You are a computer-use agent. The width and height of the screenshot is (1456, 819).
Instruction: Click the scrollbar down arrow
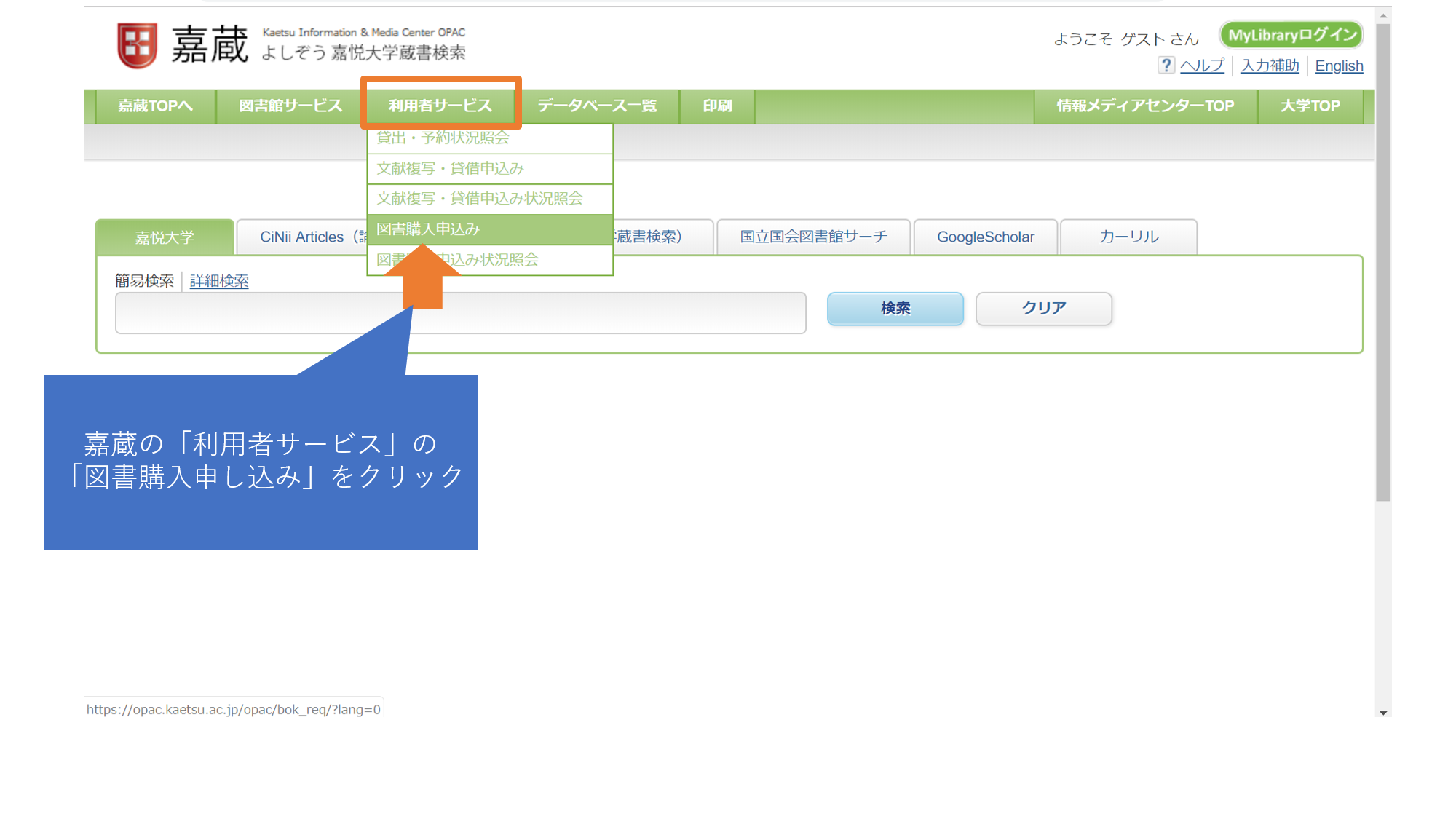(1383, 713)
